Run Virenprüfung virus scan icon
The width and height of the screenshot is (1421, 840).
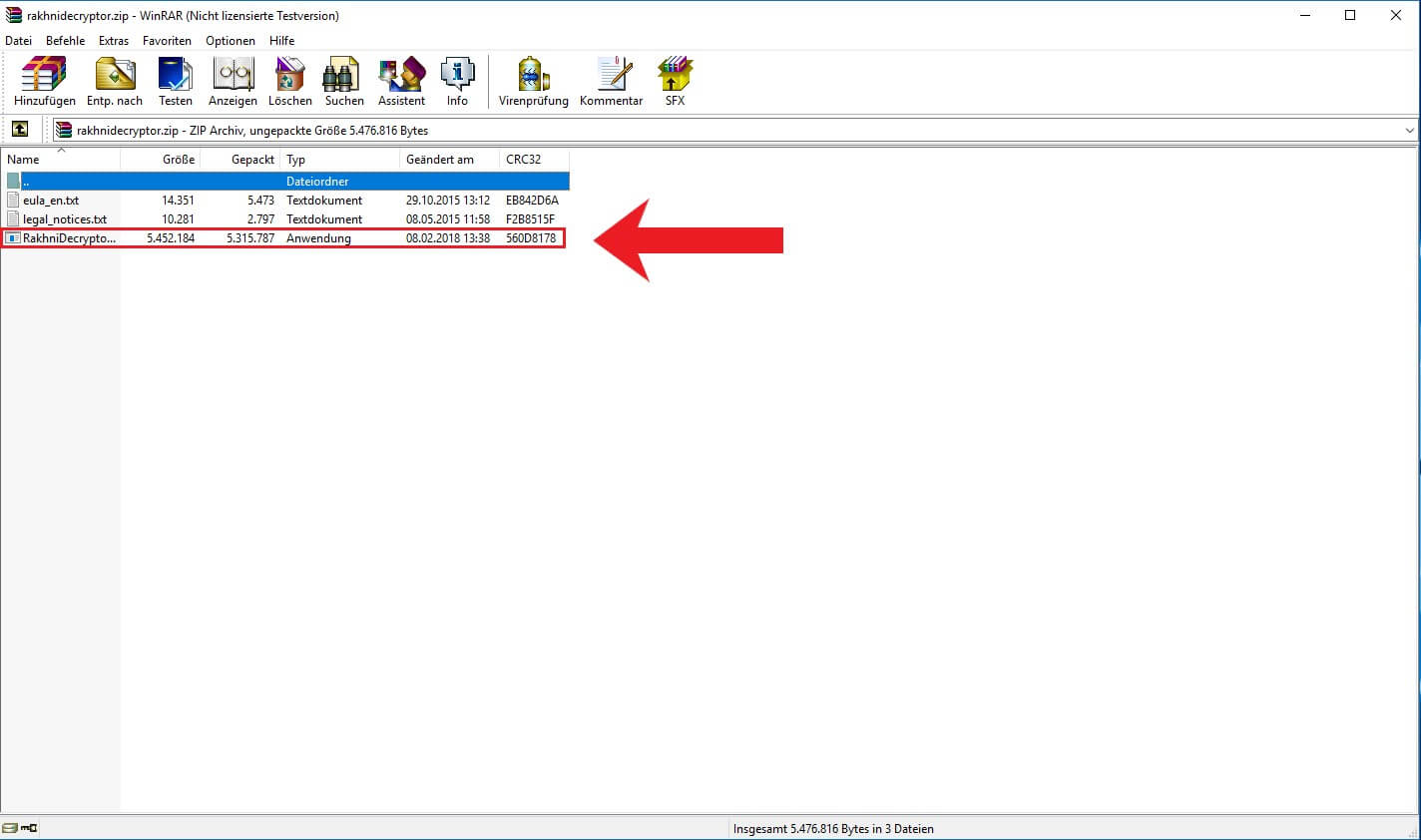[533, 74]
